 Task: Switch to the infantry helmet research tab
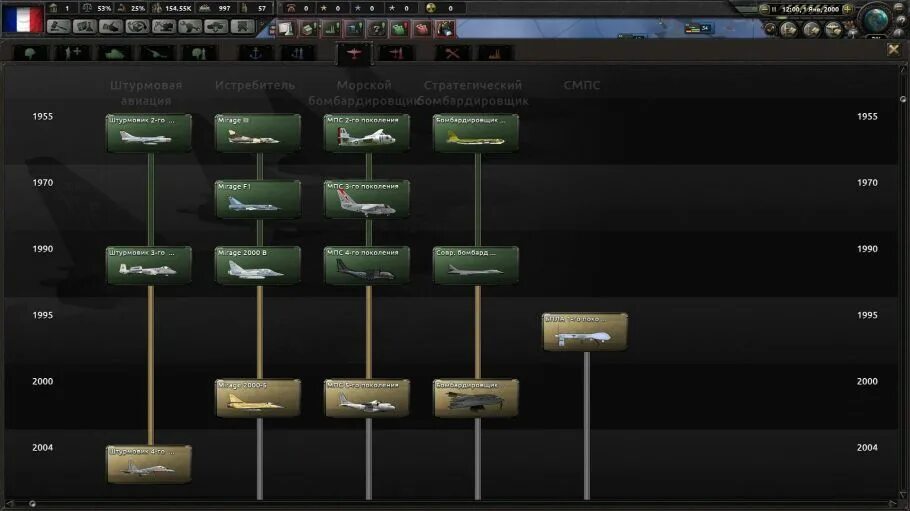[x=30, y=53]
